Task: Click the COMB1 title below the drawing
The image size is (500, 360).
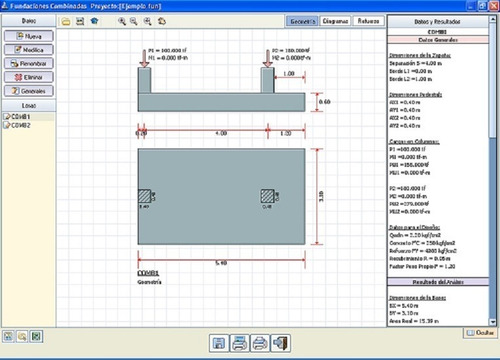Action: click(148, 273)
